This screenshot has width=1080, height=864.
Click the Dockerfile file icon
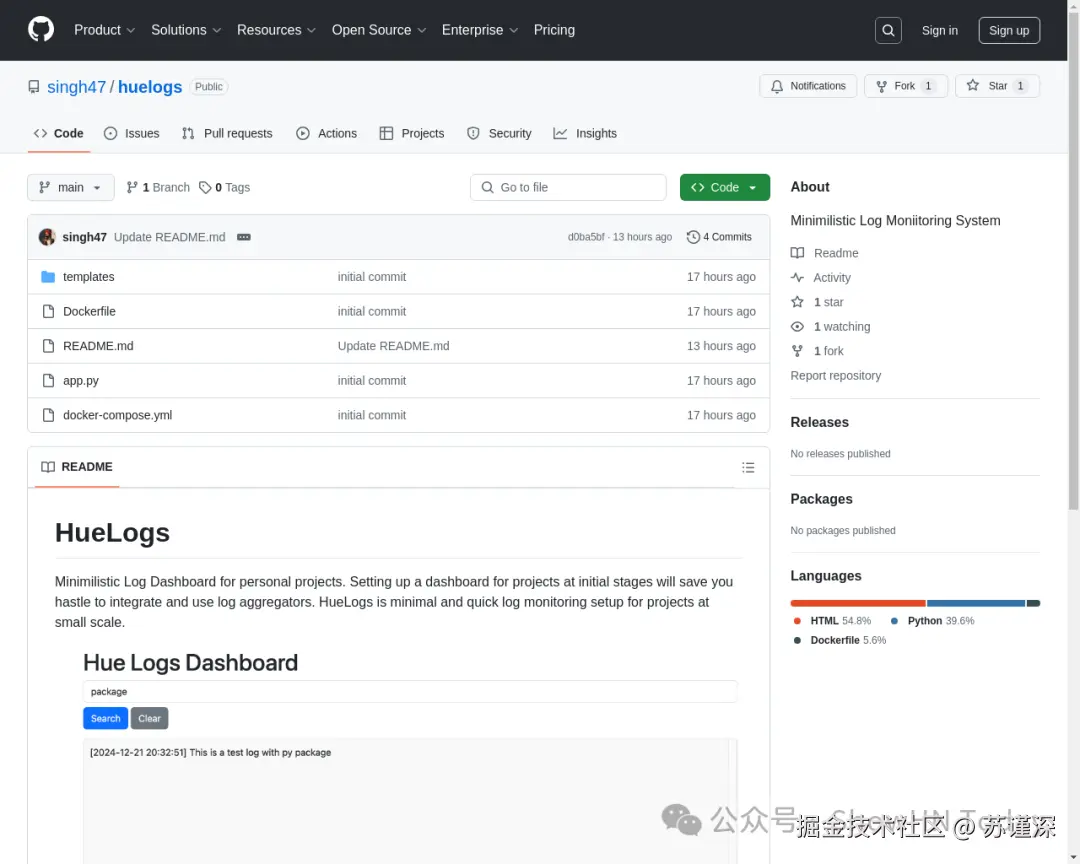48,311
